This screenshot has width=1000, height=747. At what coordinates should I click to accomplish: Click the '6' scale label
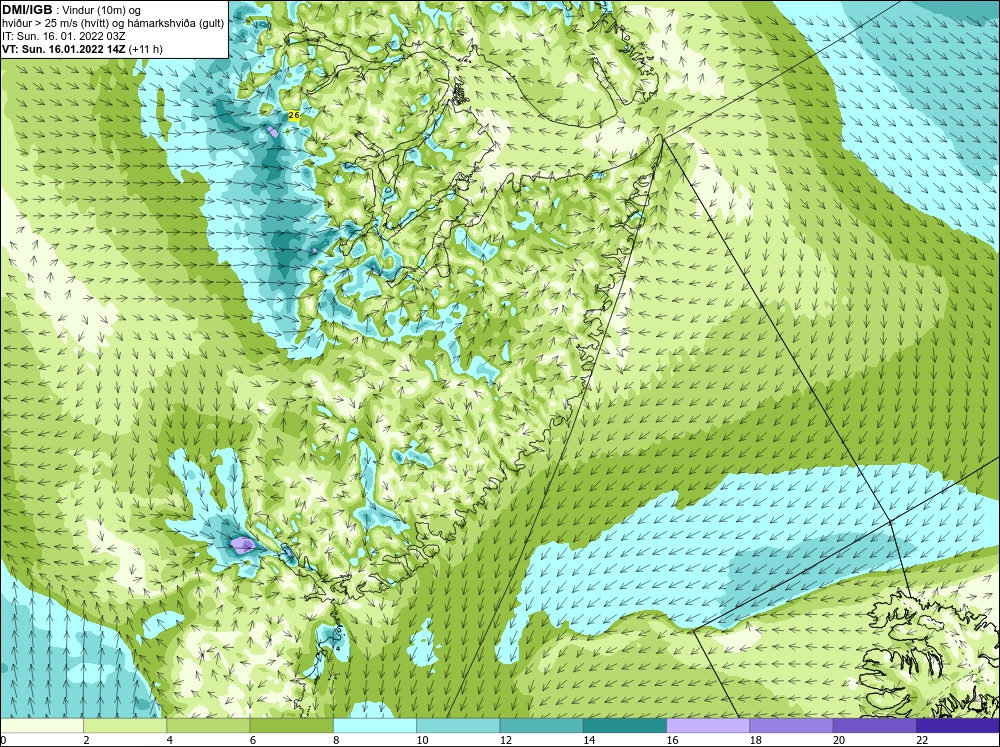click(x=253, y=740)
